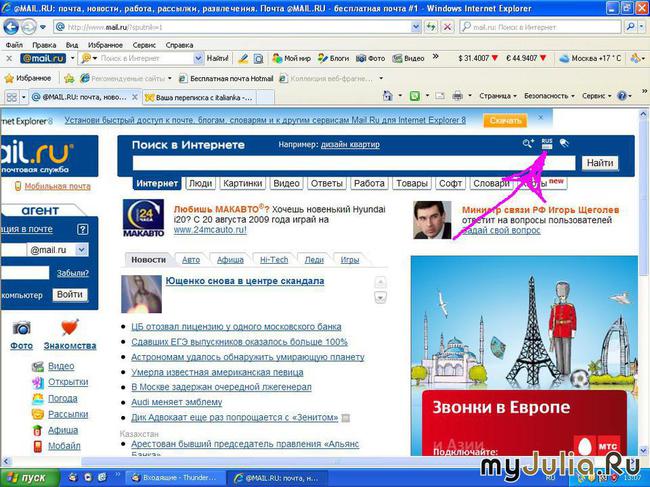Select the Картинки search tab
Screen dimensions: 650x487
[x=243, y=183]
